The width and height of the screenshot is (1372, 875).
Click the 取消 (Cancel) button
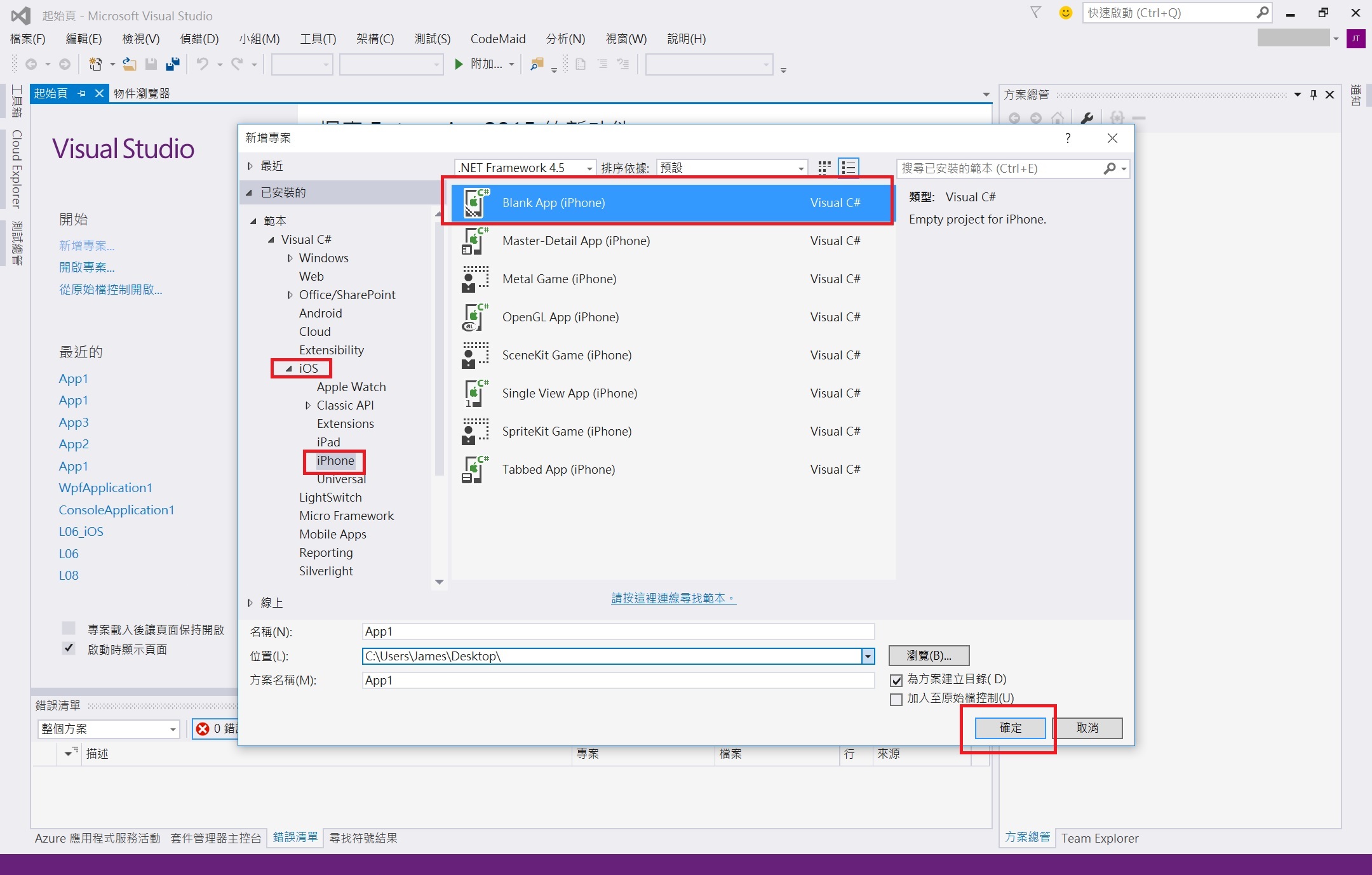coord(1087,728)
